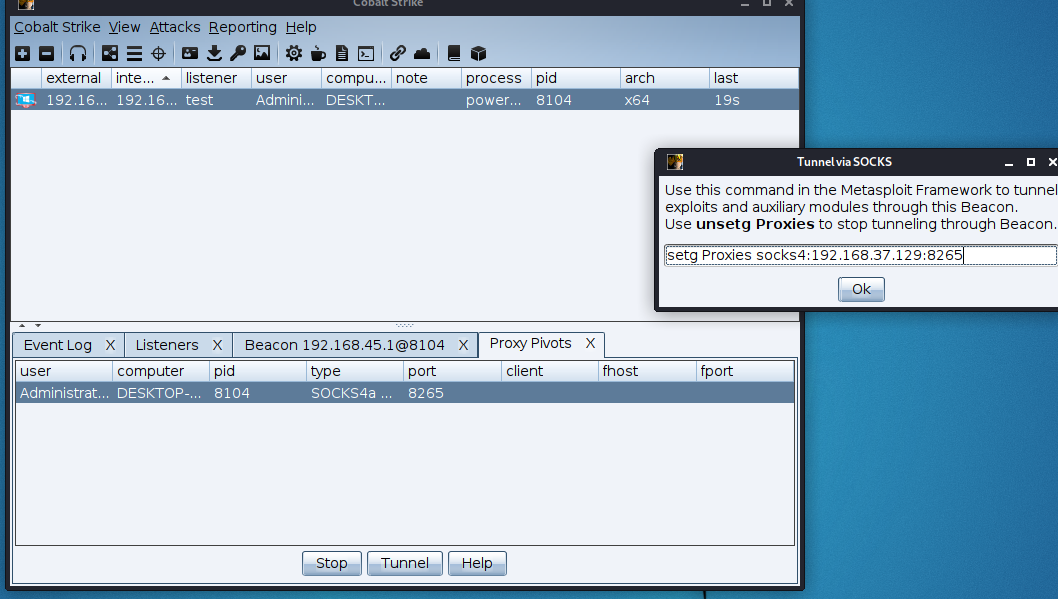Image resolution: width=1058 pixels, height=599 pixels.
Task: Sort sessions by process column
Action: [x=497, y=78]
